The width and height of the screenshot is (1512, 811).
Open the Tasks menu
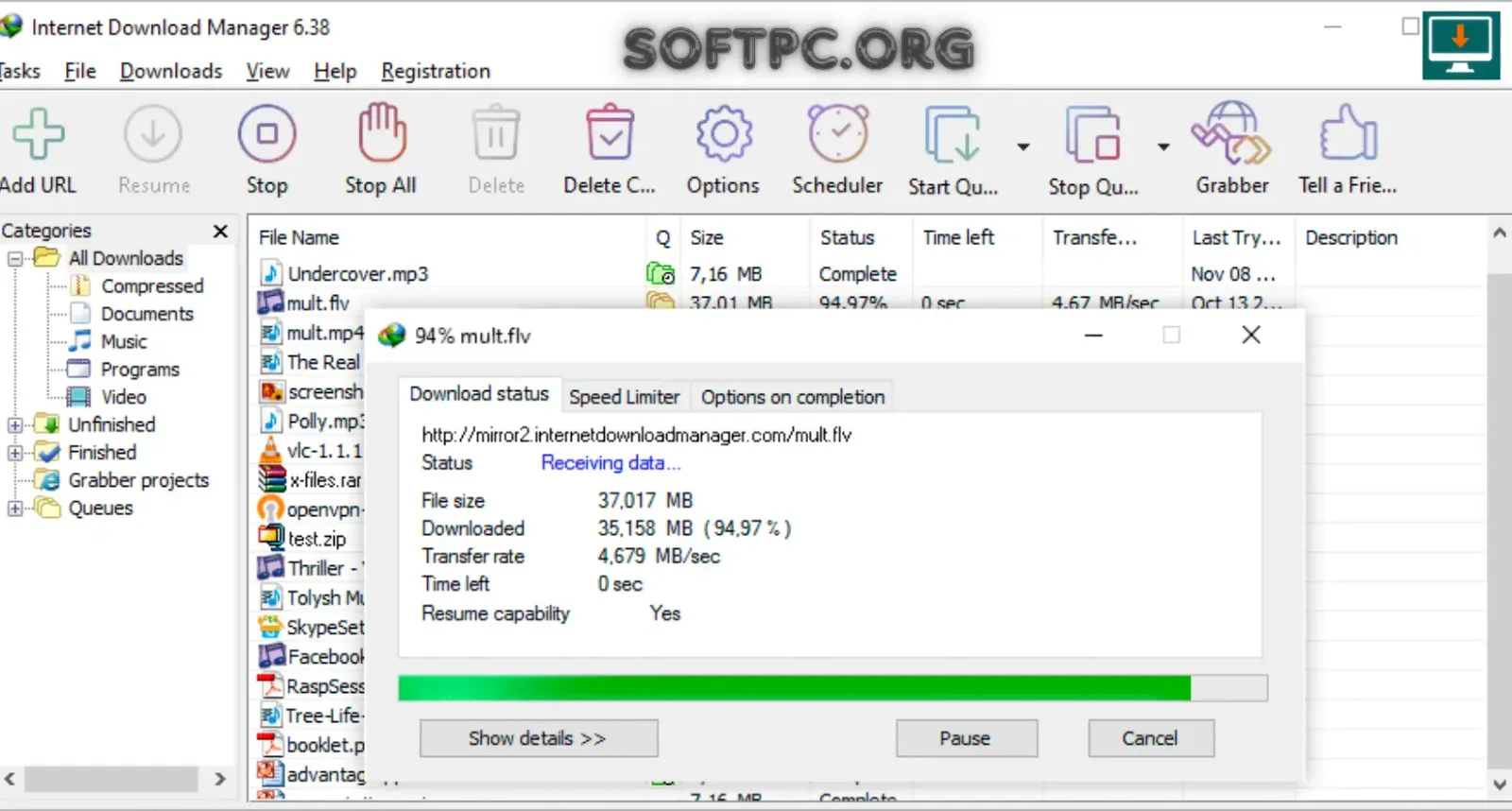(20, 71)
